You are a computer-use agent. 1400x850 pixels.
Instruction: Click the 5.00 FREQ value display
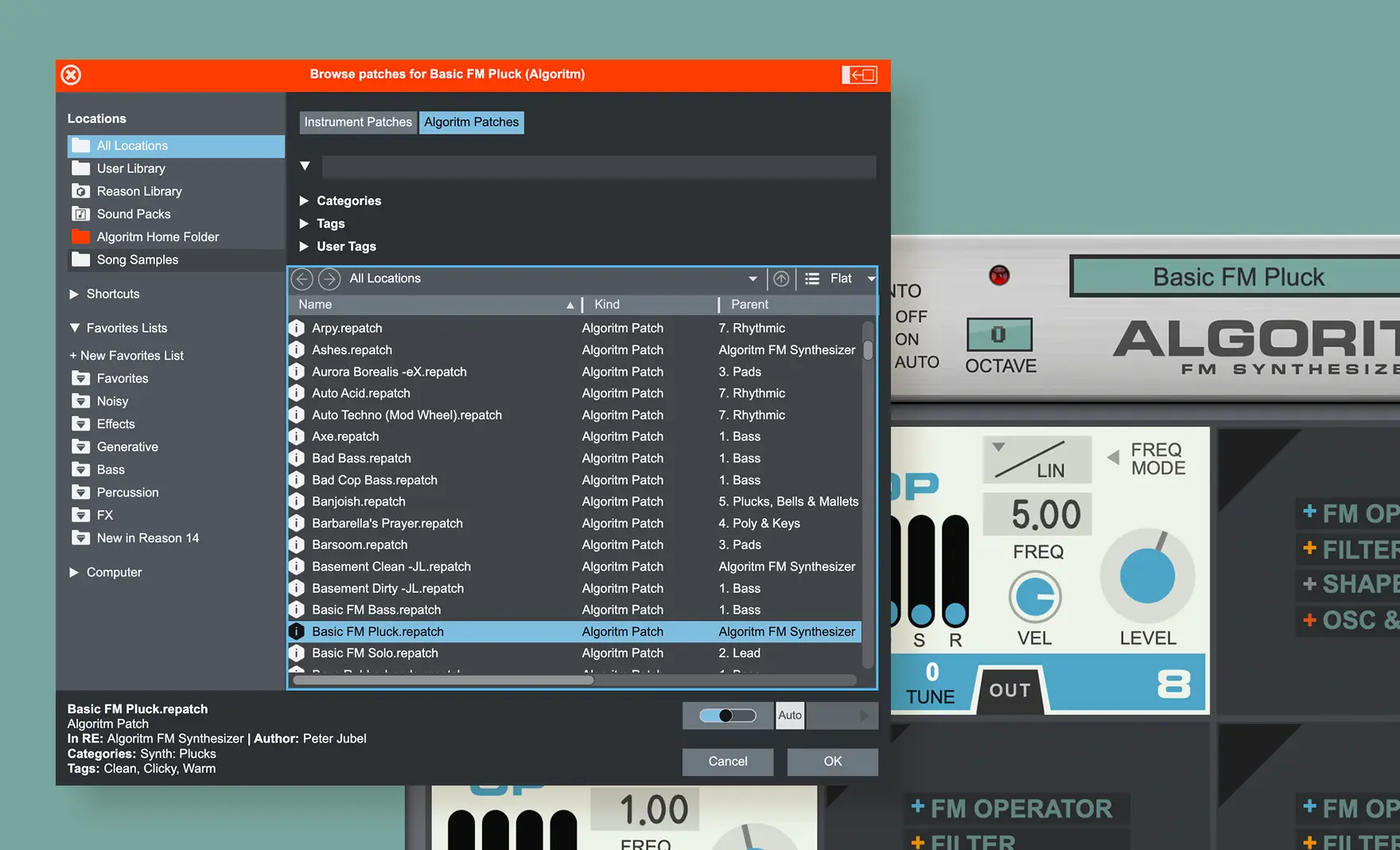[1037, 515]
